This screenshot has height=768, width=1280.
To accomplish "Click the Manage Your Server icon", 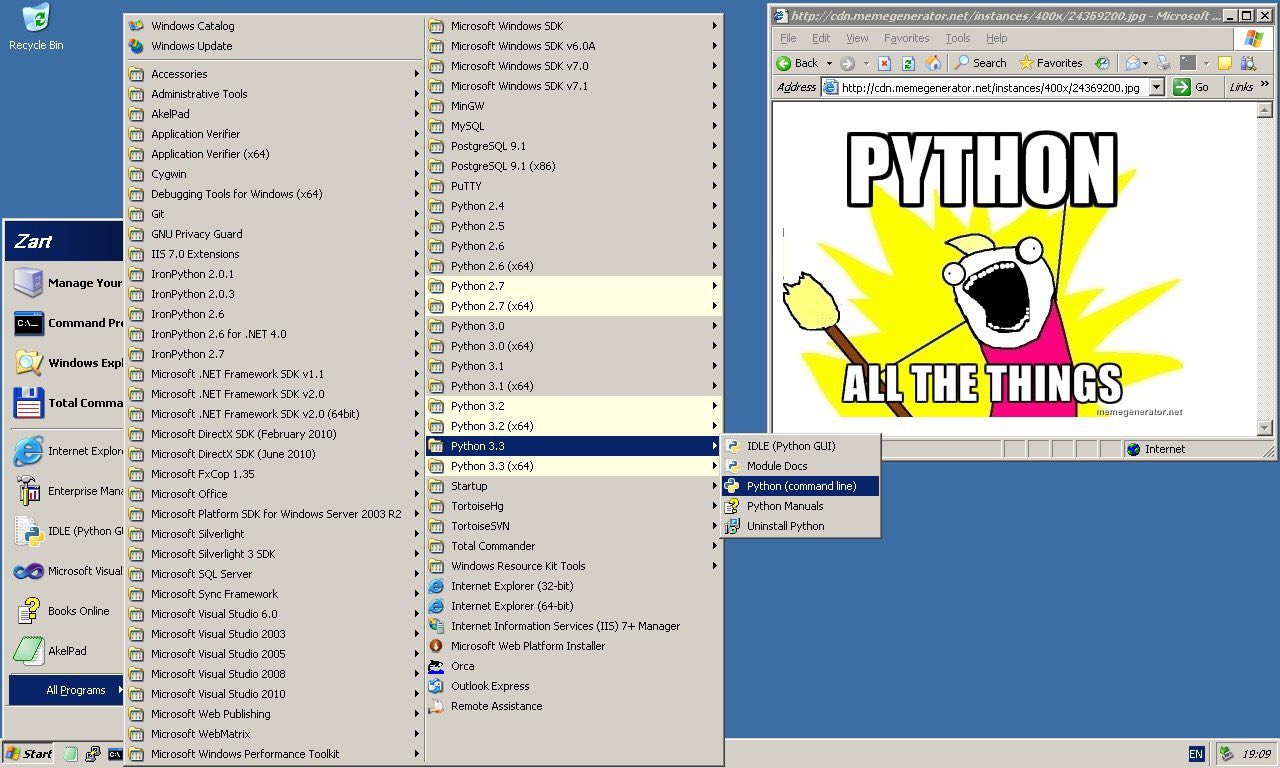I will [28, 283].
